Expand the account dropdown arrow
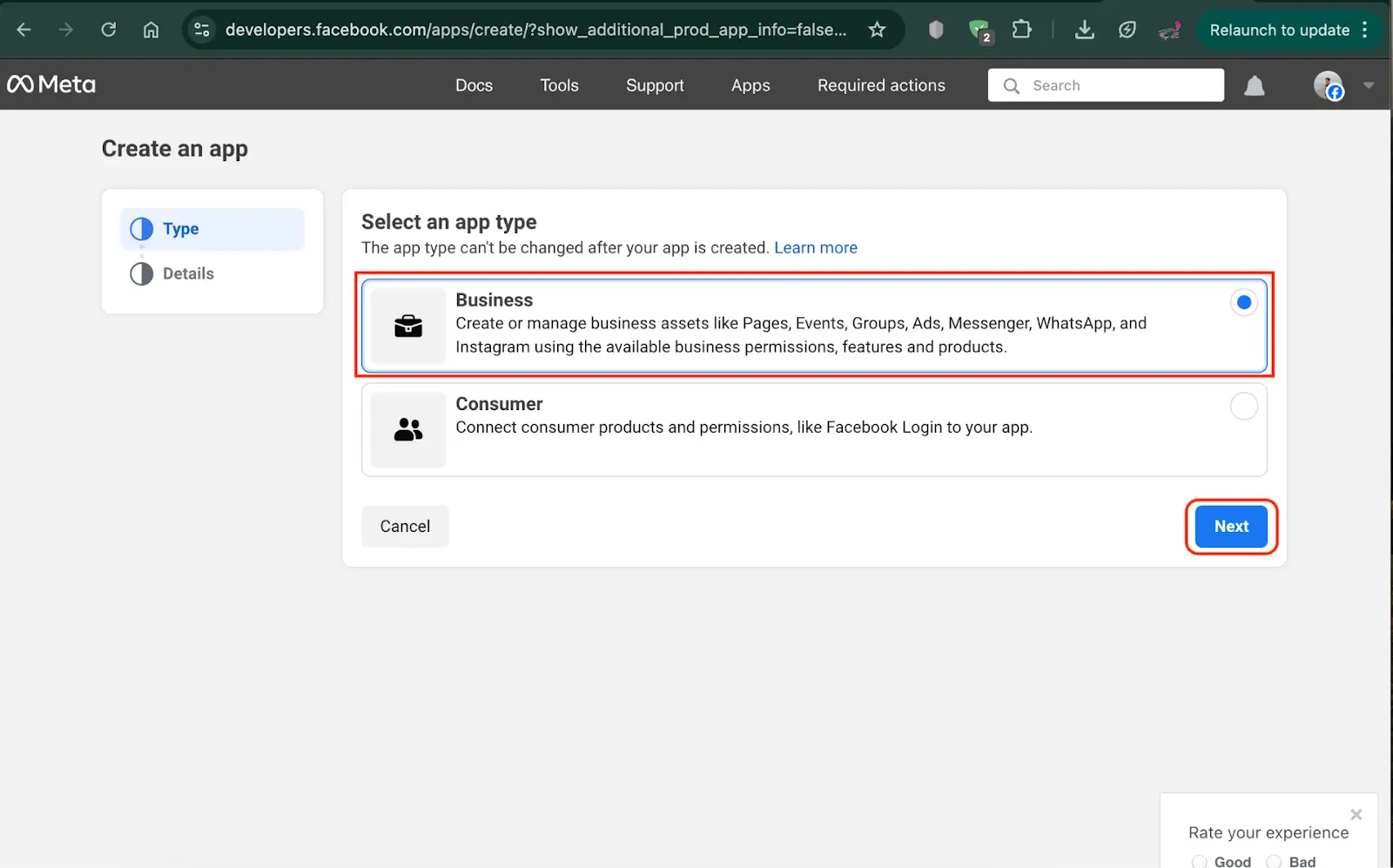 (1369, 85)
